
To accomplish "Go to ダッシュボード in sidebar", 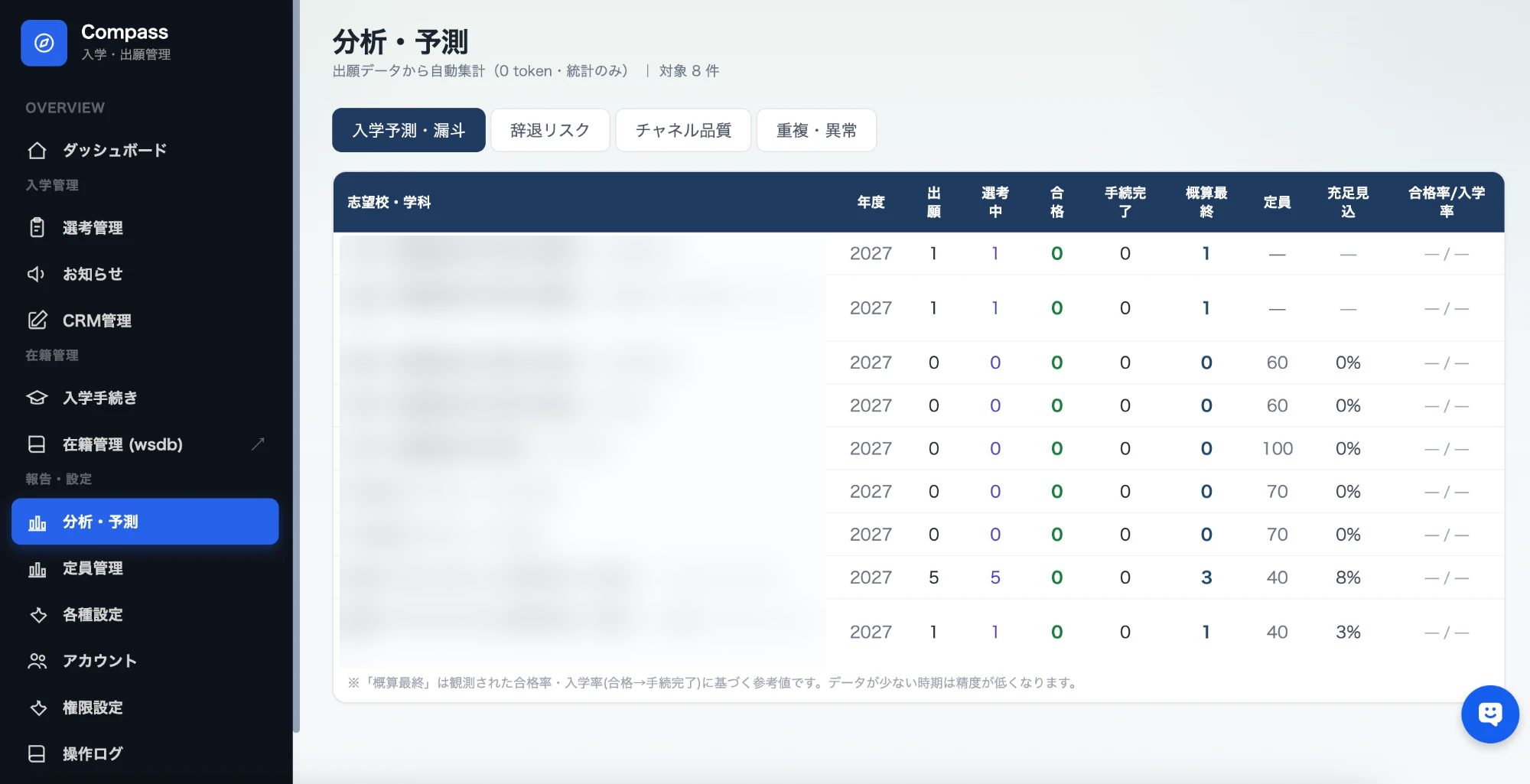I will click(x=145, y=151).
